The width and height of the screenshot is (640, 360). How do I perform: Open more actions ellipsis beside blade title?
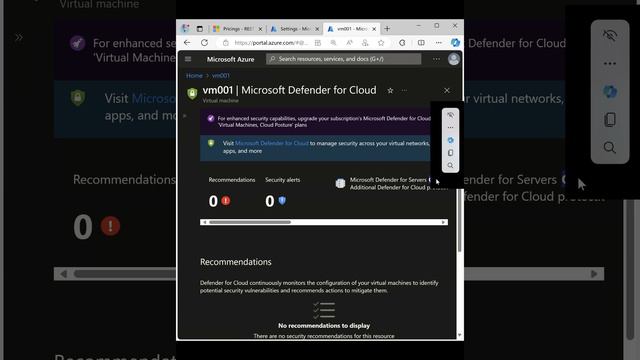(x=404, y=91)
